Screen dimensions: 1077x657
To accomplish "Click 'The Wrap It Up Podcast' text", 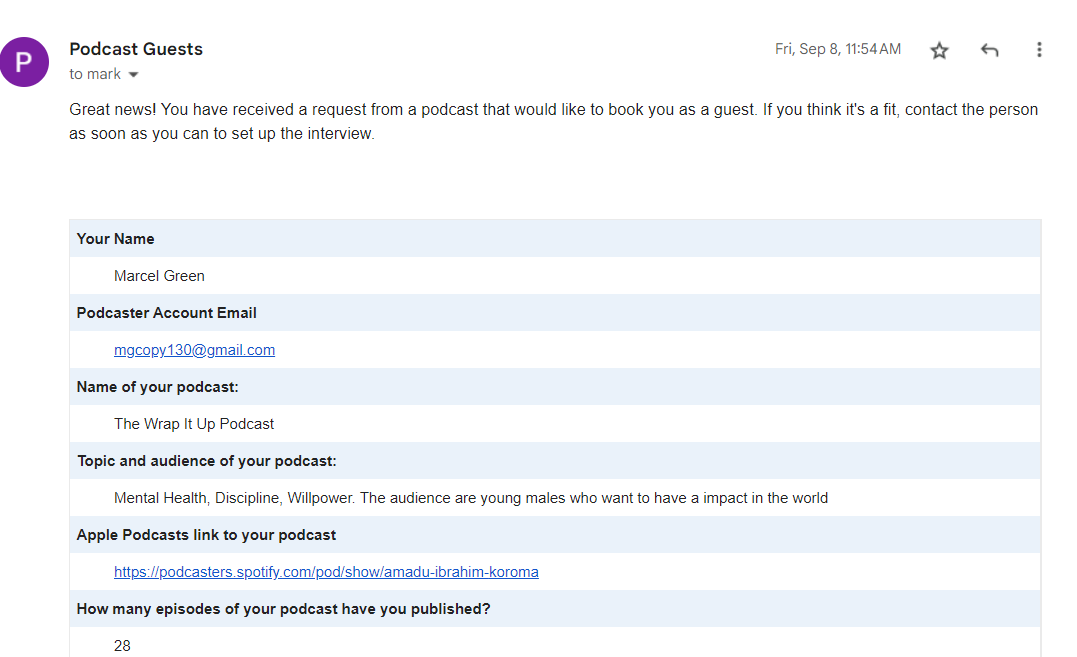I will click(194, 424).
